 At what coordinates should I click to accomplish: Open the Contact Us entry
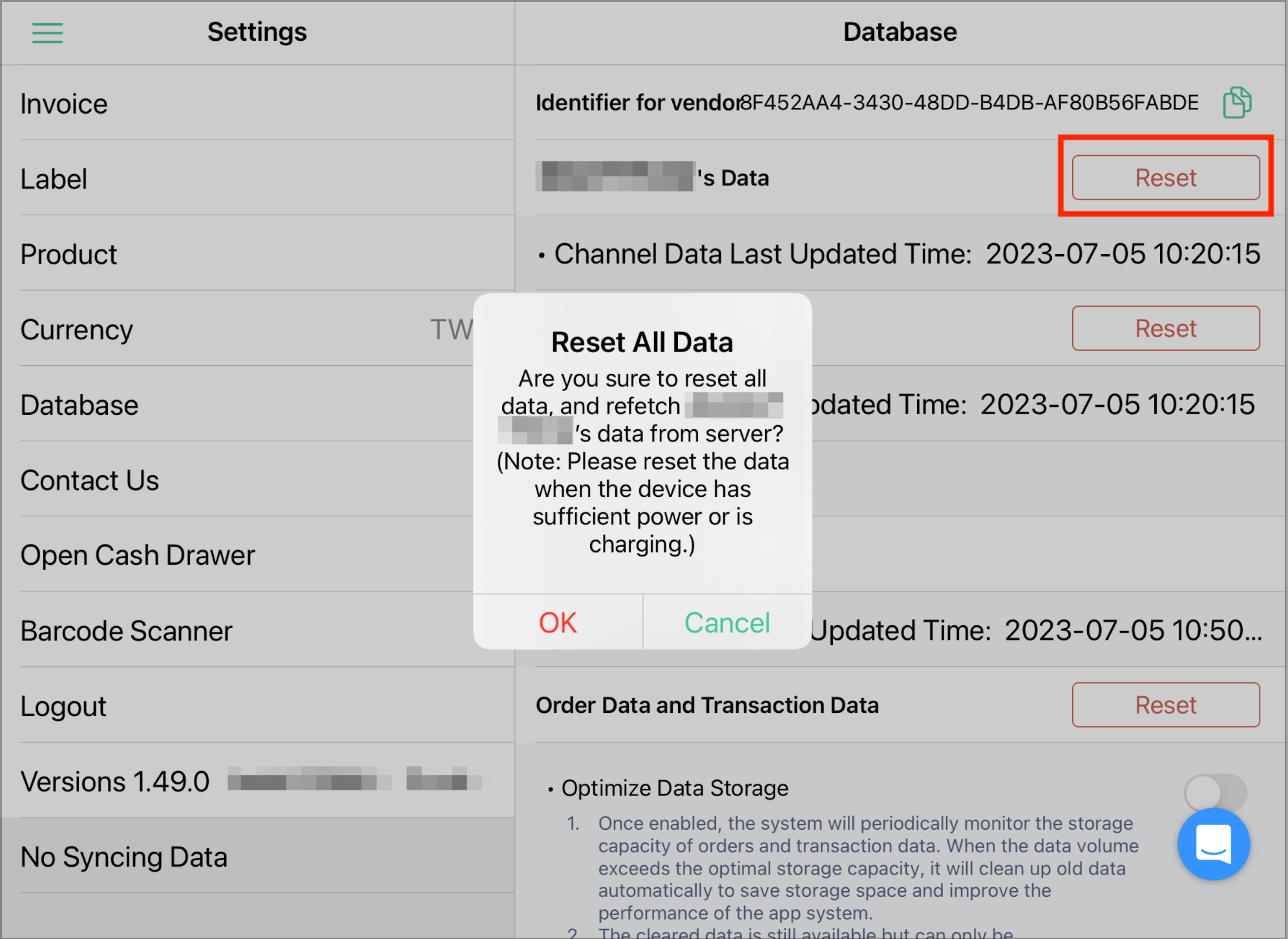[x=90, y=480]
